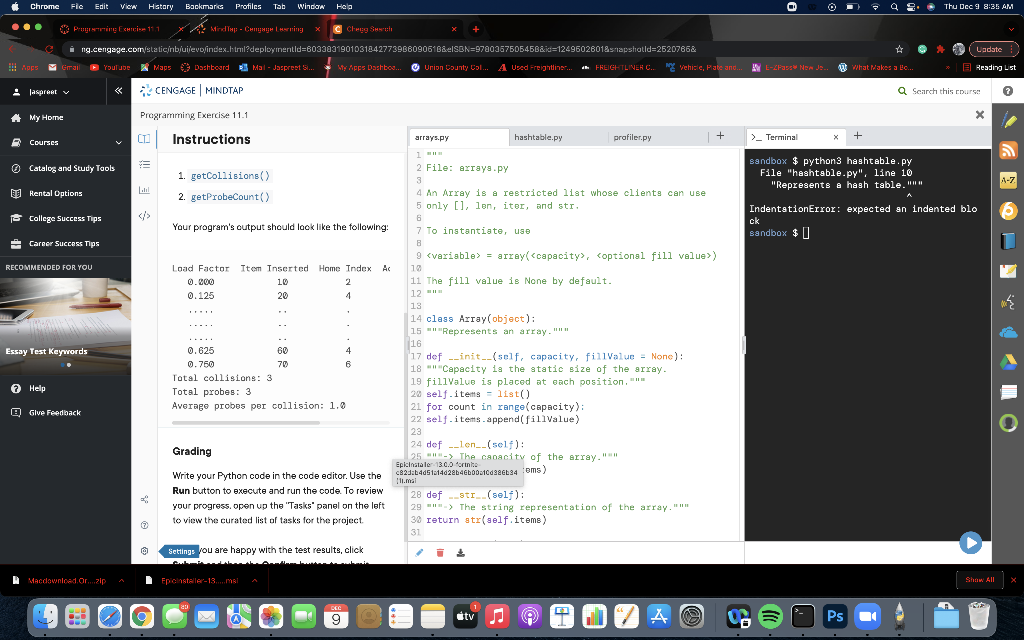The height and width of the screenshot is (640, 1024).
Task: Switch to the profiler.py tab
Action: 632,137
